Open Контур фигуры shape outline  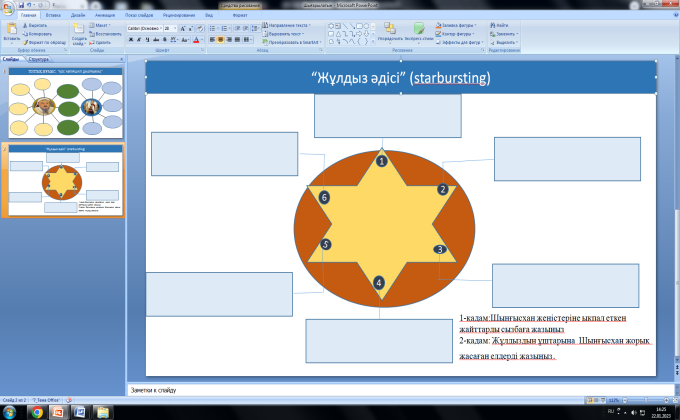pyautogui.click(x=455, y=34)
